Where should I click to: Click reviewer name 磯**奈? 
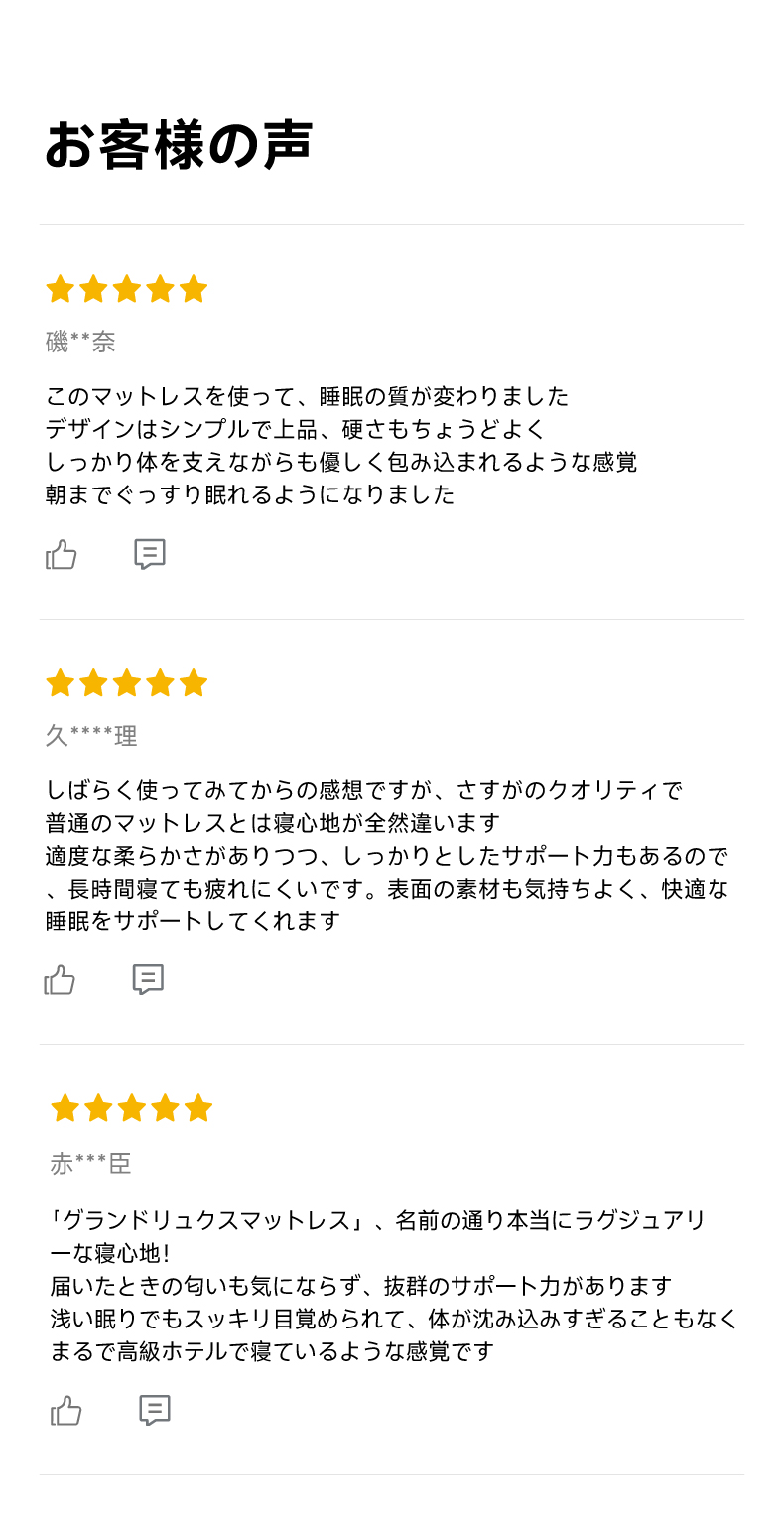(80, 343)
